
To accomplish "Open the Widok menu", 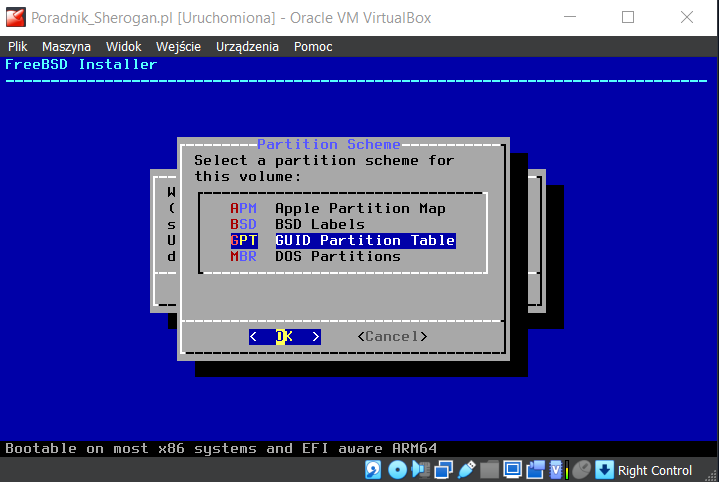I will coord(124,46).
